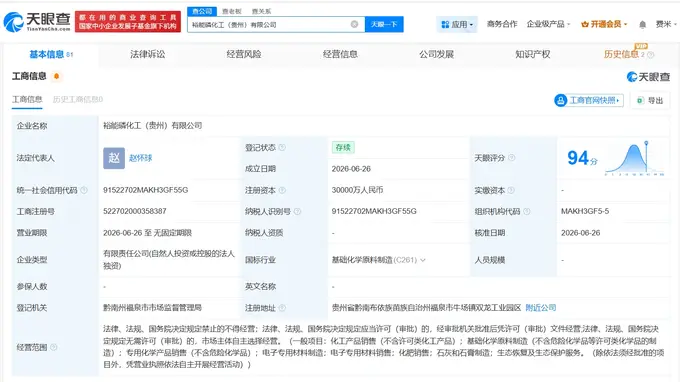The image size is (680, 382).
Task: Click the 黔南州福泉市市场监督管理局 cell
Action: (152, 308)
